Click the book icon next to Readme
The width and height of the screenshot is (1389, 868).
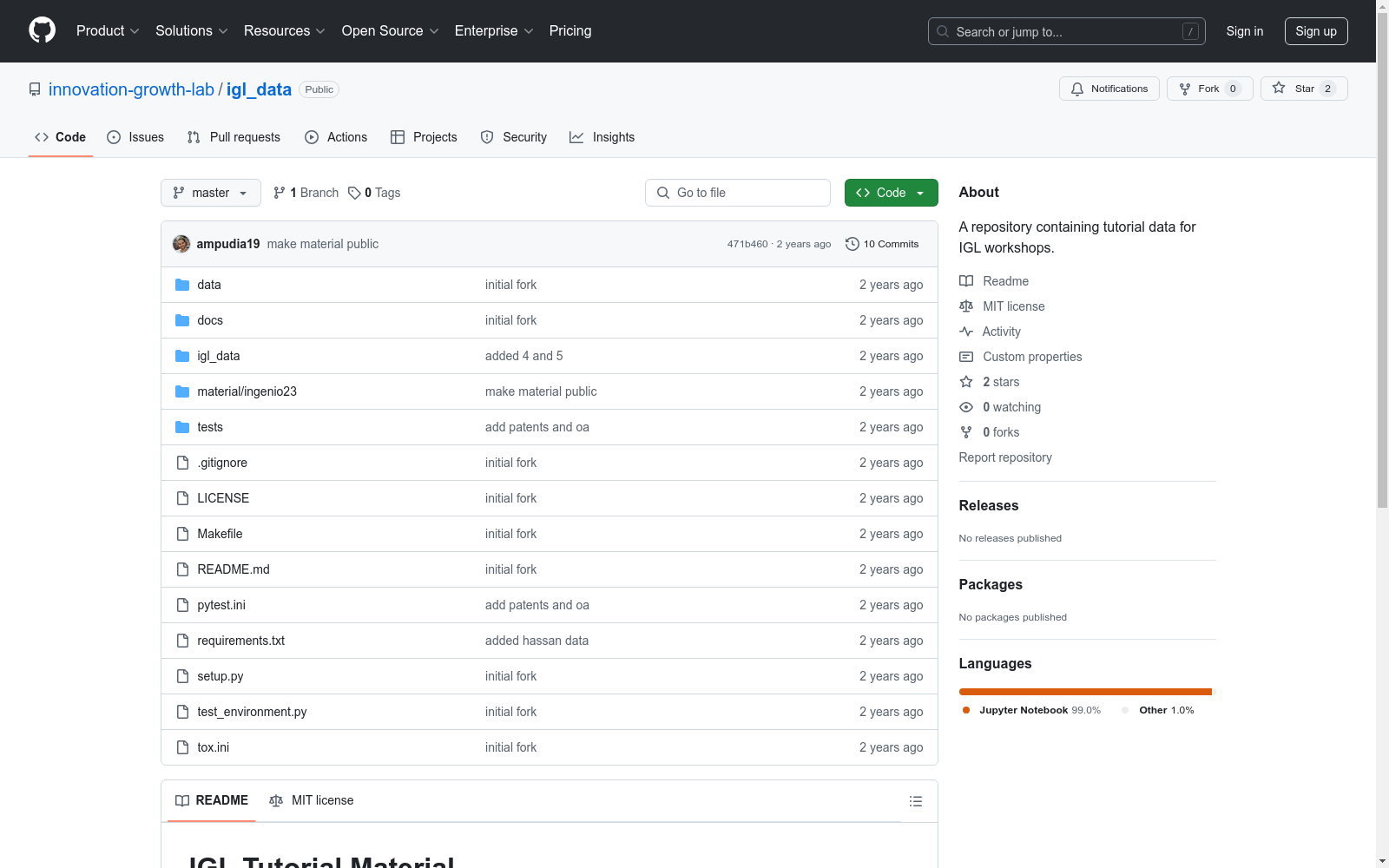(966, 281)
